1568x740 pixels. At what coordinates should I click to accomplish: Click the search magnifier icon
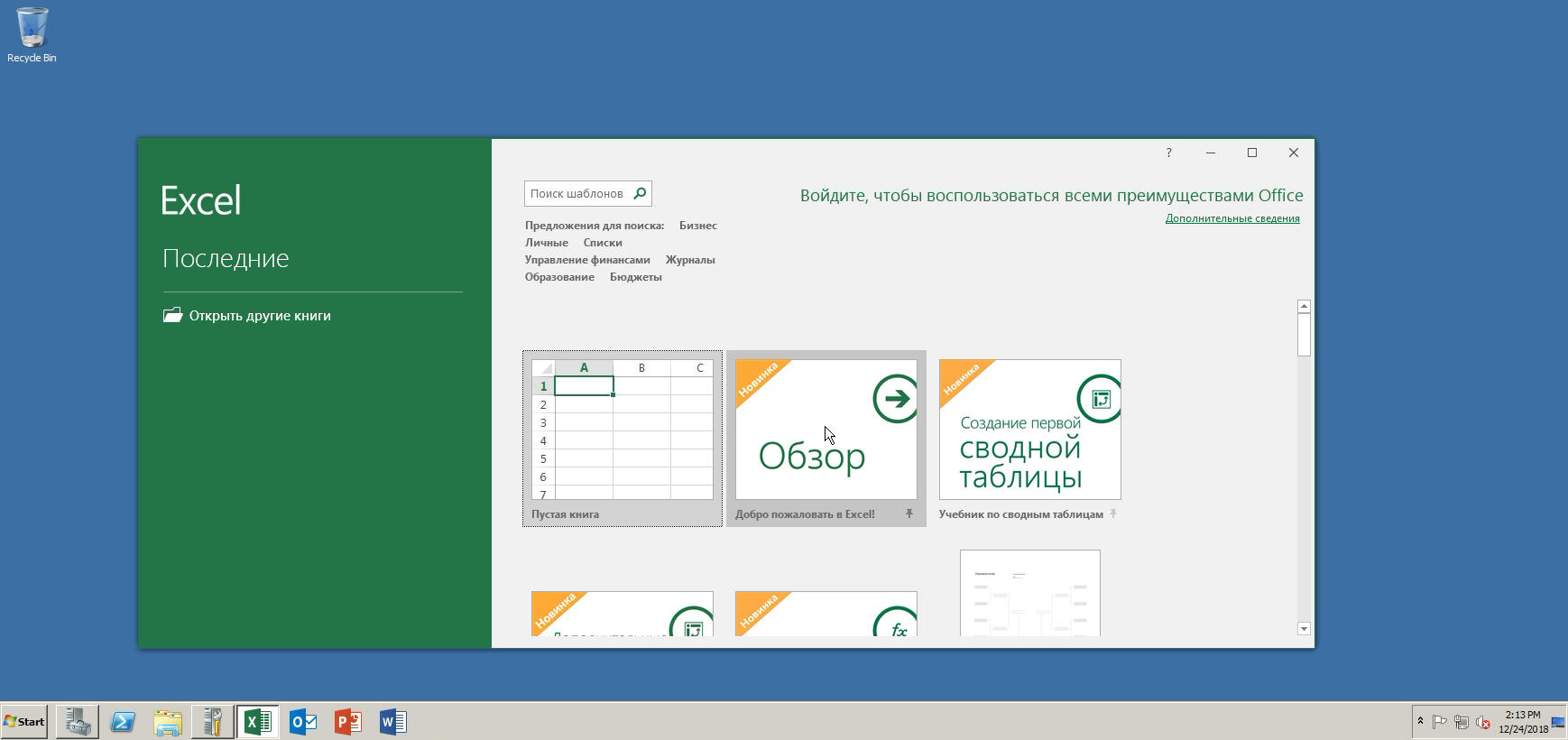coord(640,193)
